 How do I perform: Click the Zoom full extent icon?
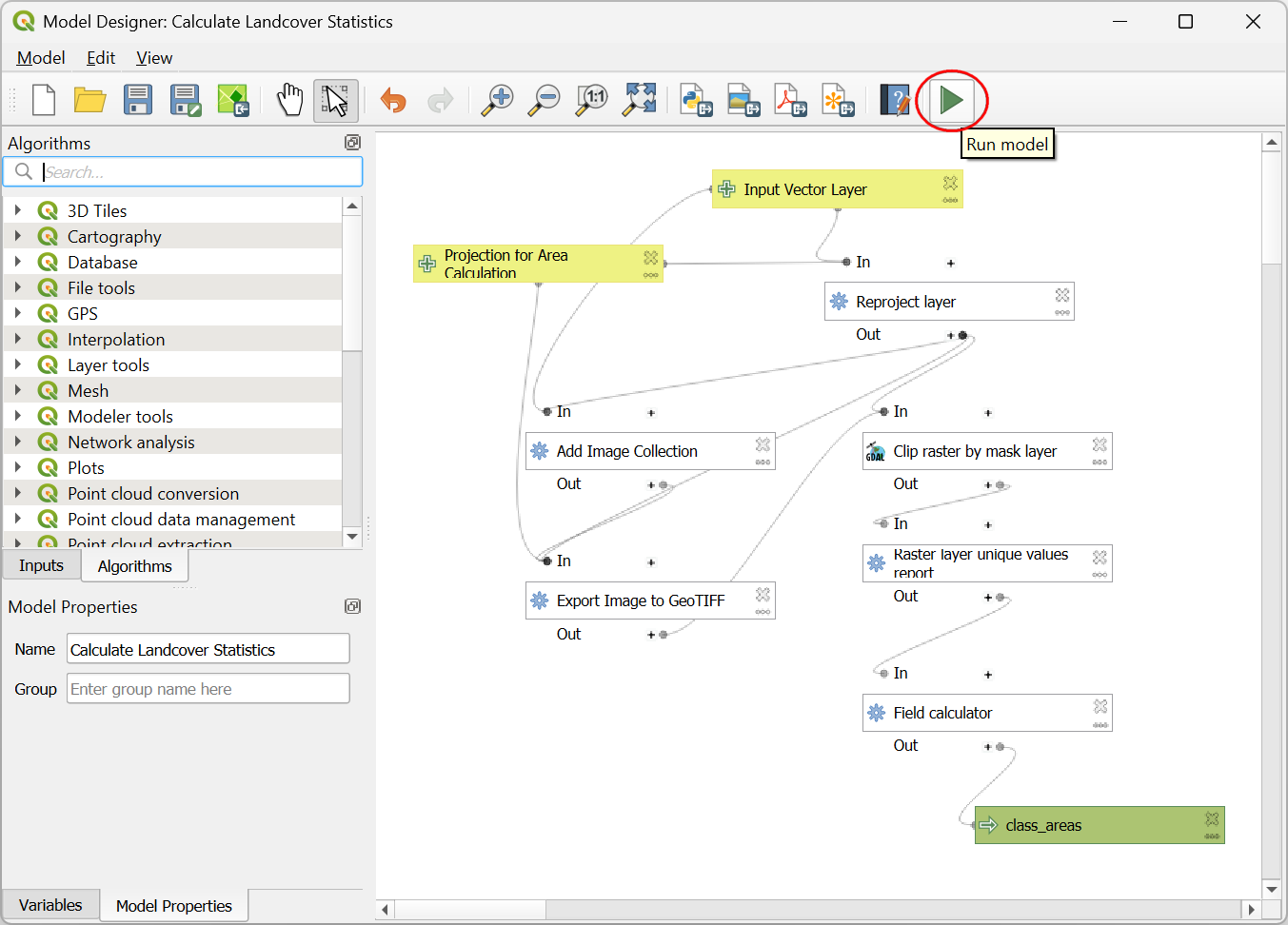pyautogui.click(x=640, y=100)
